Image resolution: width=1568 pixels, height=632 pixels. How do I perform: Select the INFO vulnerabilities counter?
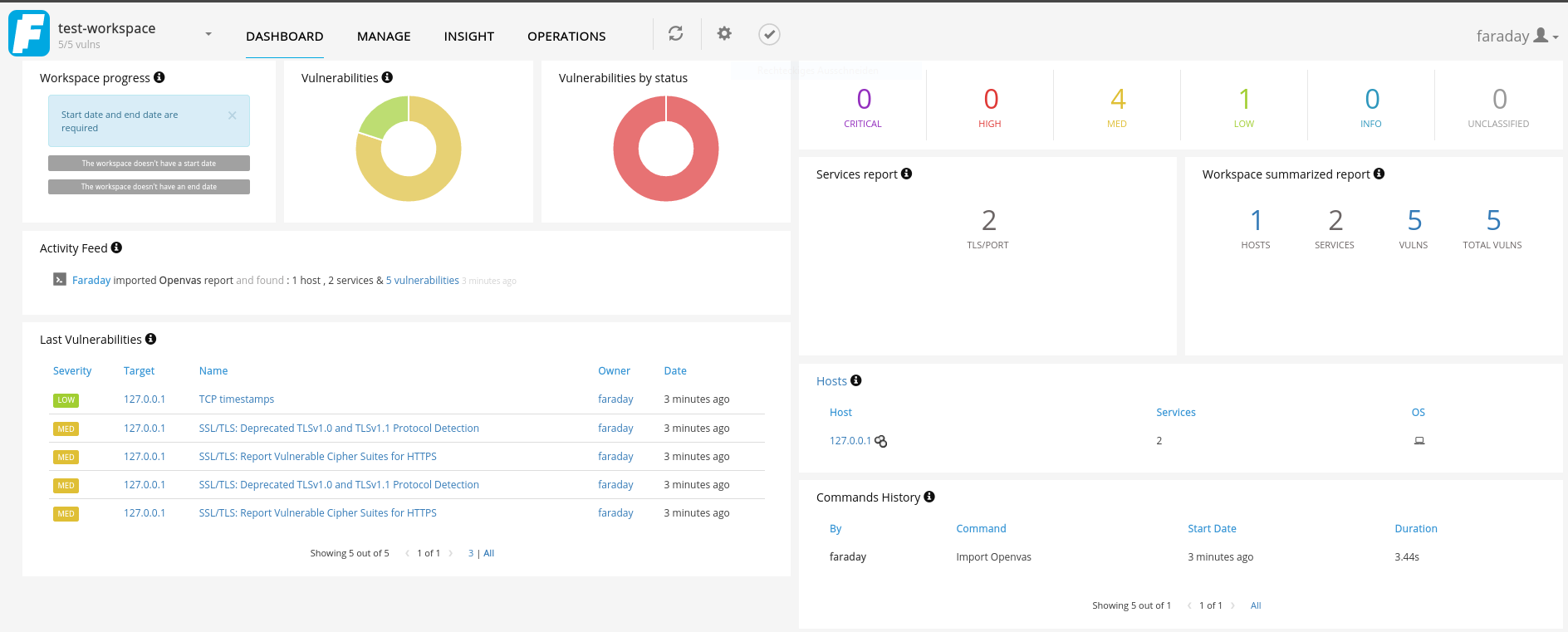(x=1371, y=108)
